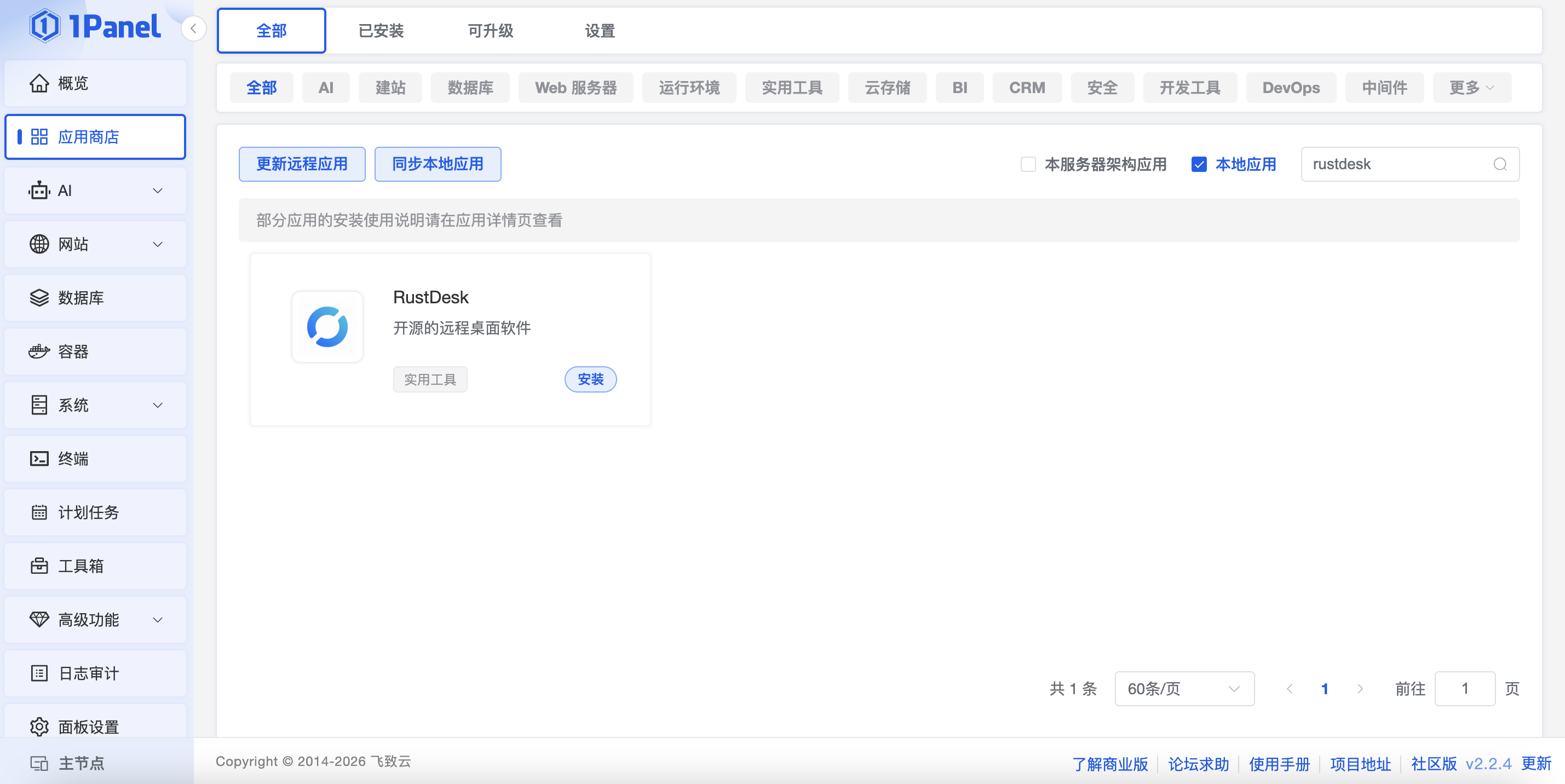Click the 同步本地应用 button

438,164
